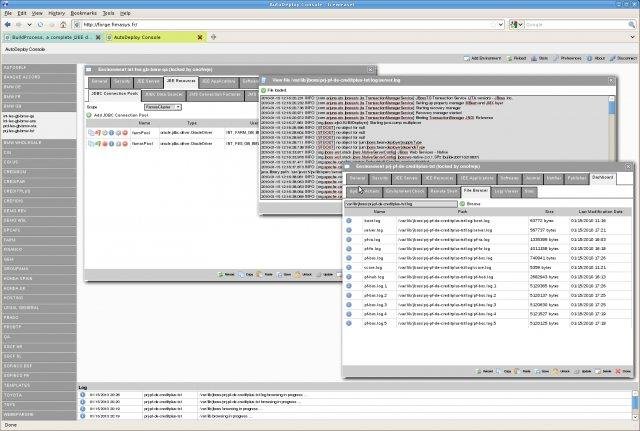
Task: Expand the TOYOTA sidebar group
Action: tap(39, 395)
